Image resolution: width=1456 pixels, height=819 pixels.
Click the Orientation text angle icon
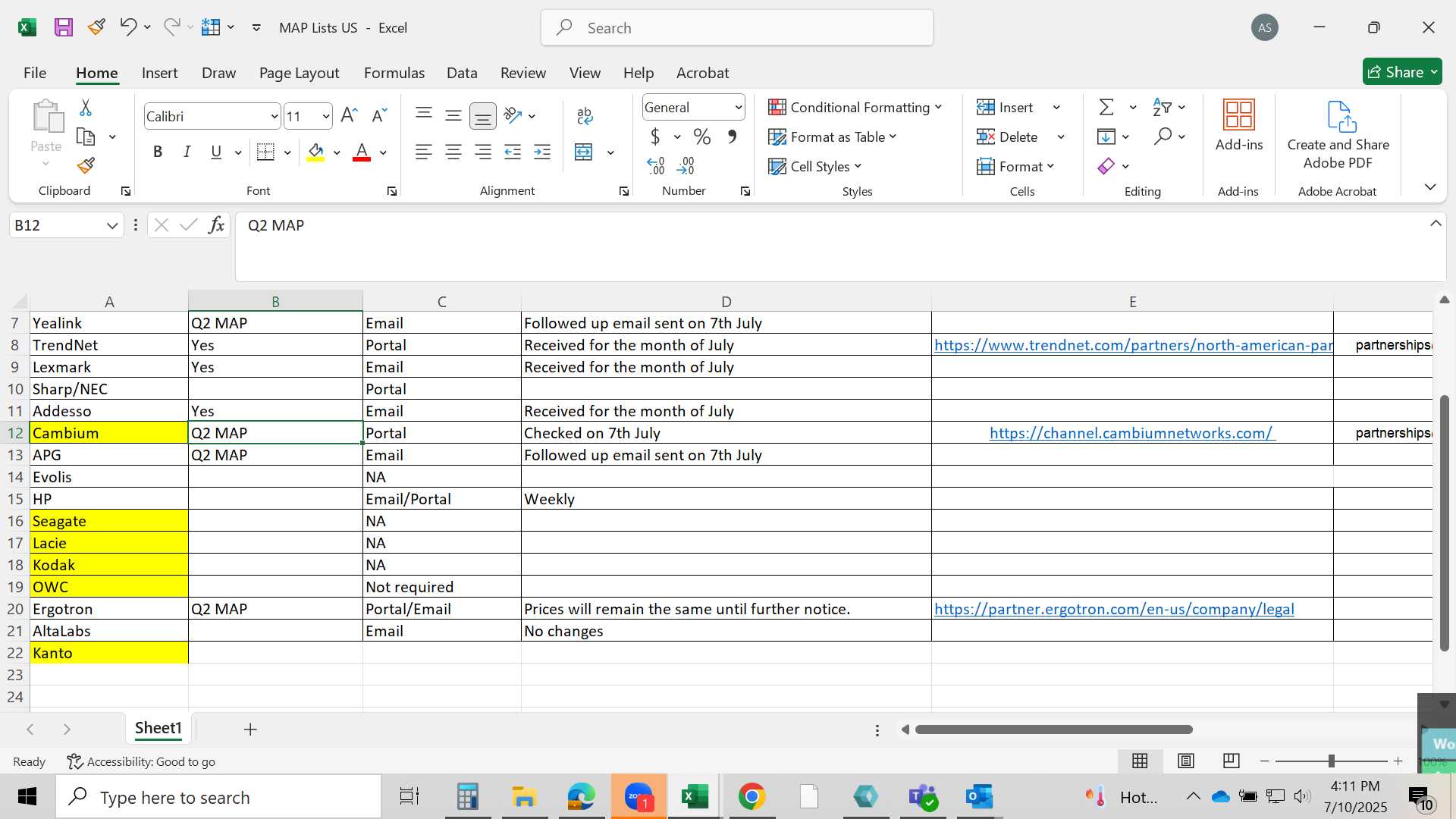click(x=513, y=115)
